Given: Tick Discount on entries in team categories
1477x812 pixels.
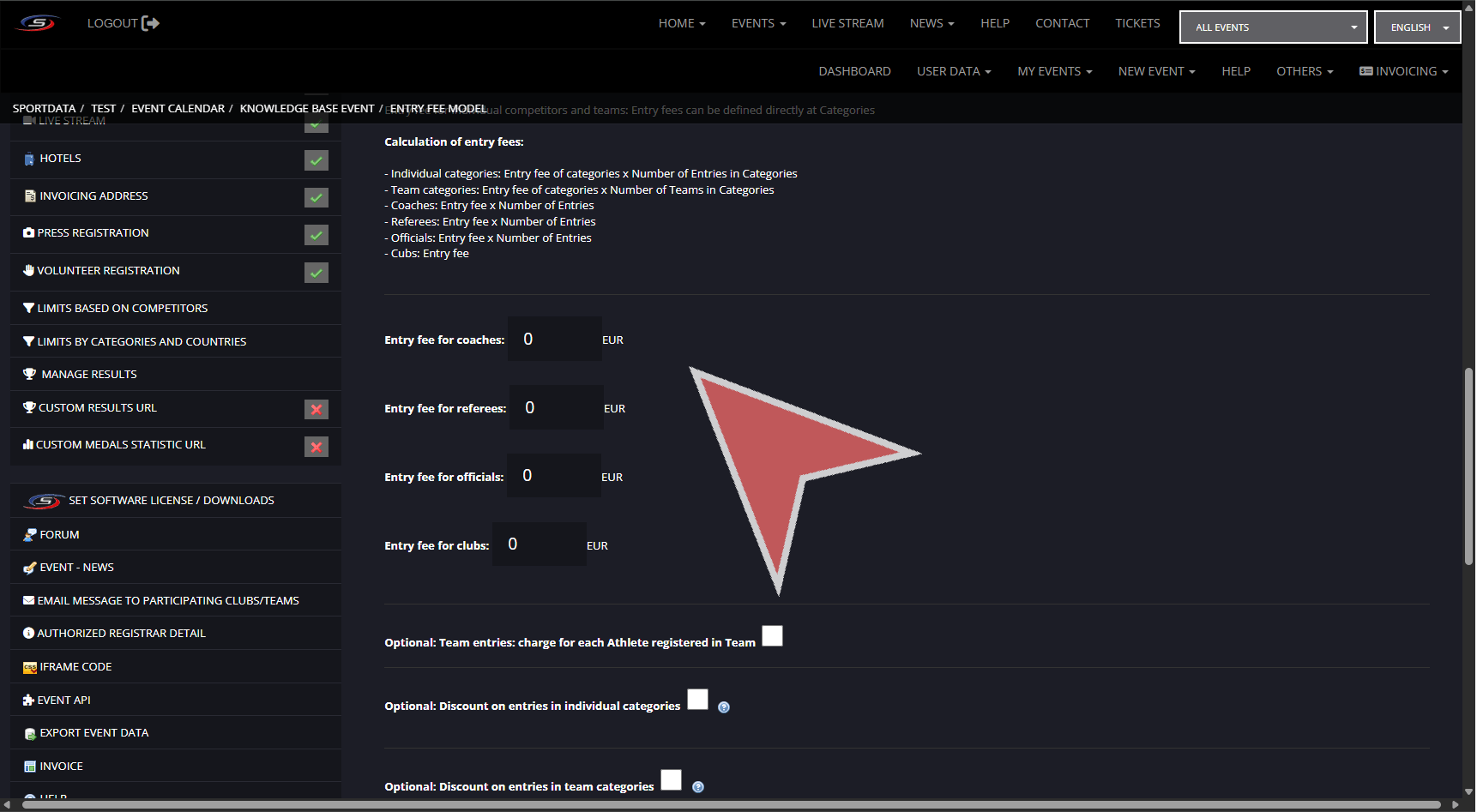Looking at the screenshot, I should (672, 780).
